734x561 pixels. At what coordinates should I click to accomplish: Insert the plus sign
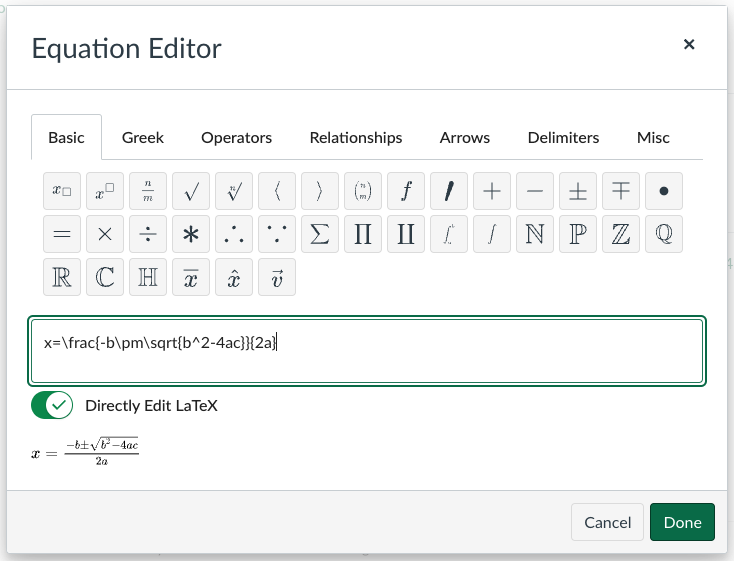[492, 191]
